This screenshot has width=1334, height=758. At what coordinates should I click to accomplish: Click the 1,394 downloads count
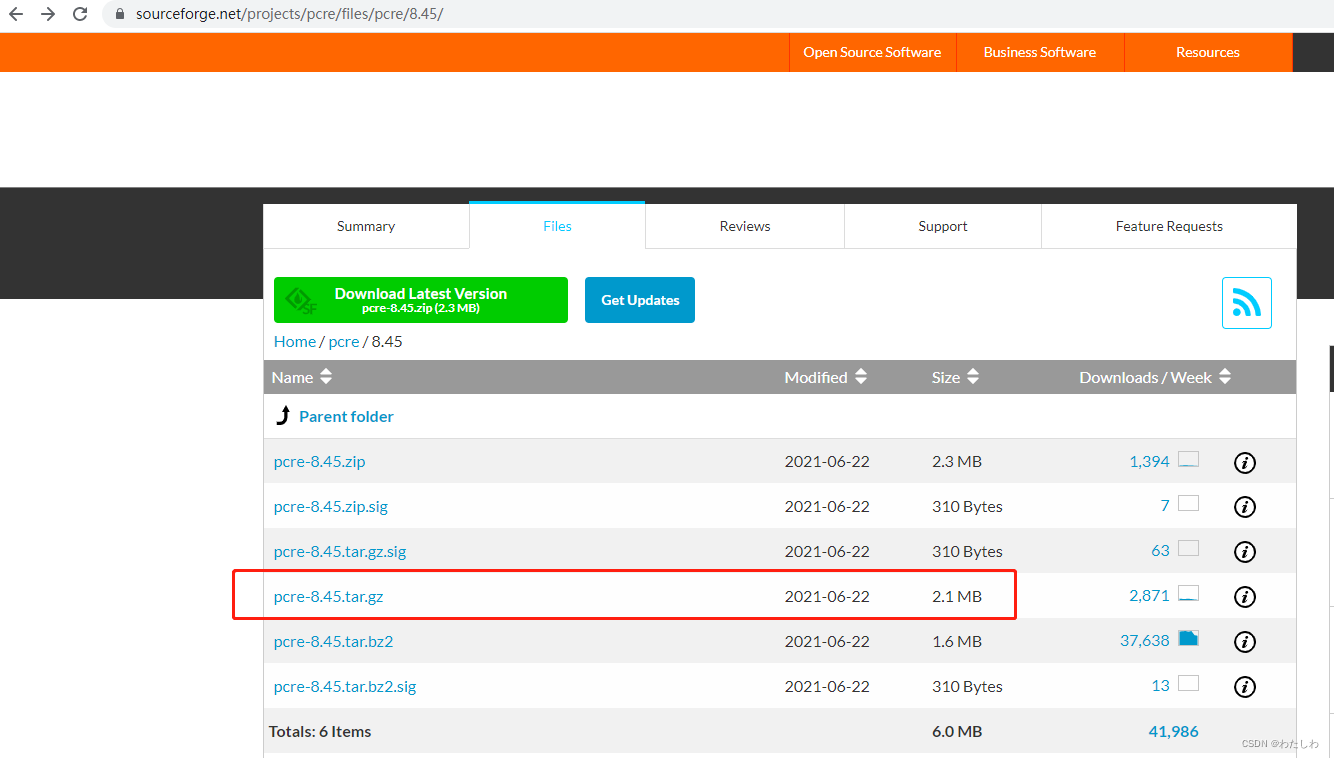point(1149,462)
